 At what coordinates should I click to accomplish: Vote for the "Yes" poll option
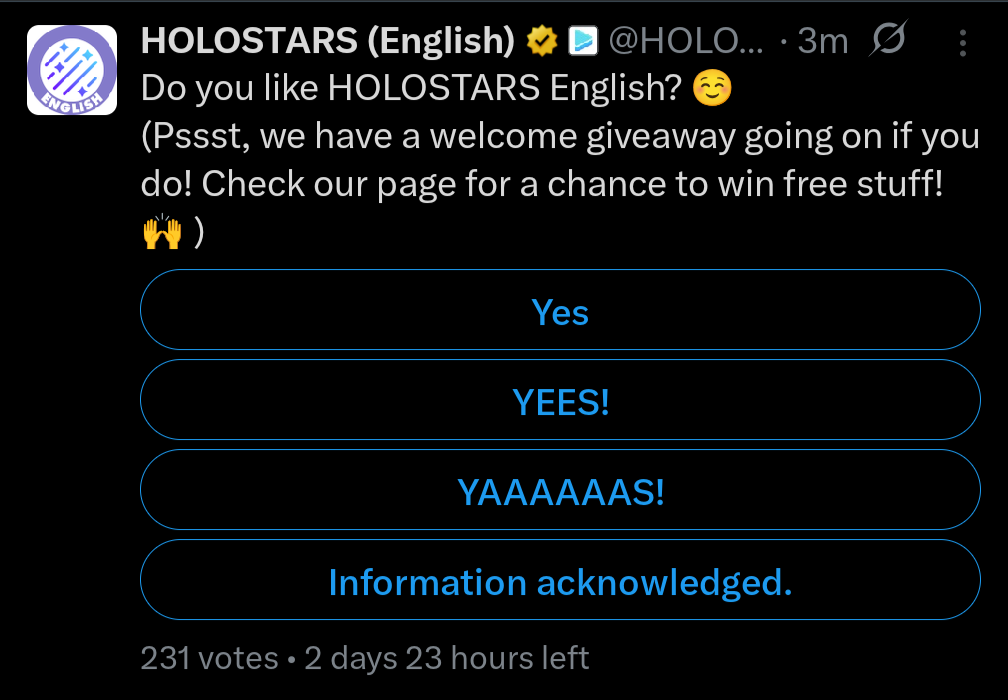point(560,313)
